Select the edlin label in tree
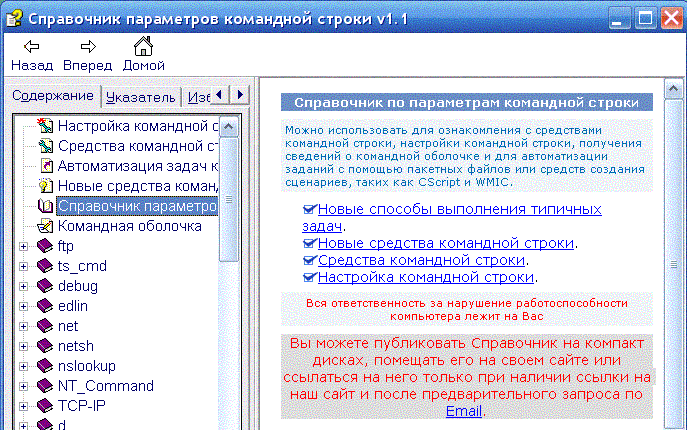This screenshot has width=687, height=431. point(73,306)
